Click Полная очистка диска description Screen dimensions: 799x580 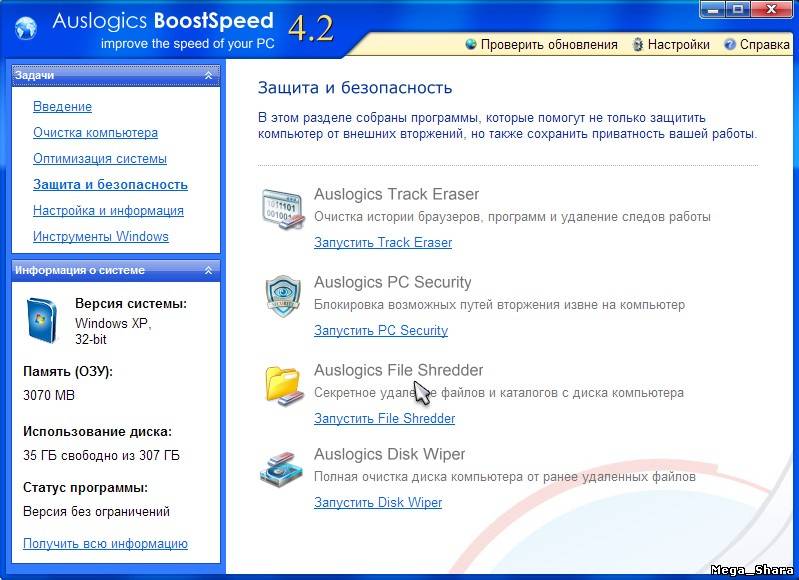coord(504,477)
